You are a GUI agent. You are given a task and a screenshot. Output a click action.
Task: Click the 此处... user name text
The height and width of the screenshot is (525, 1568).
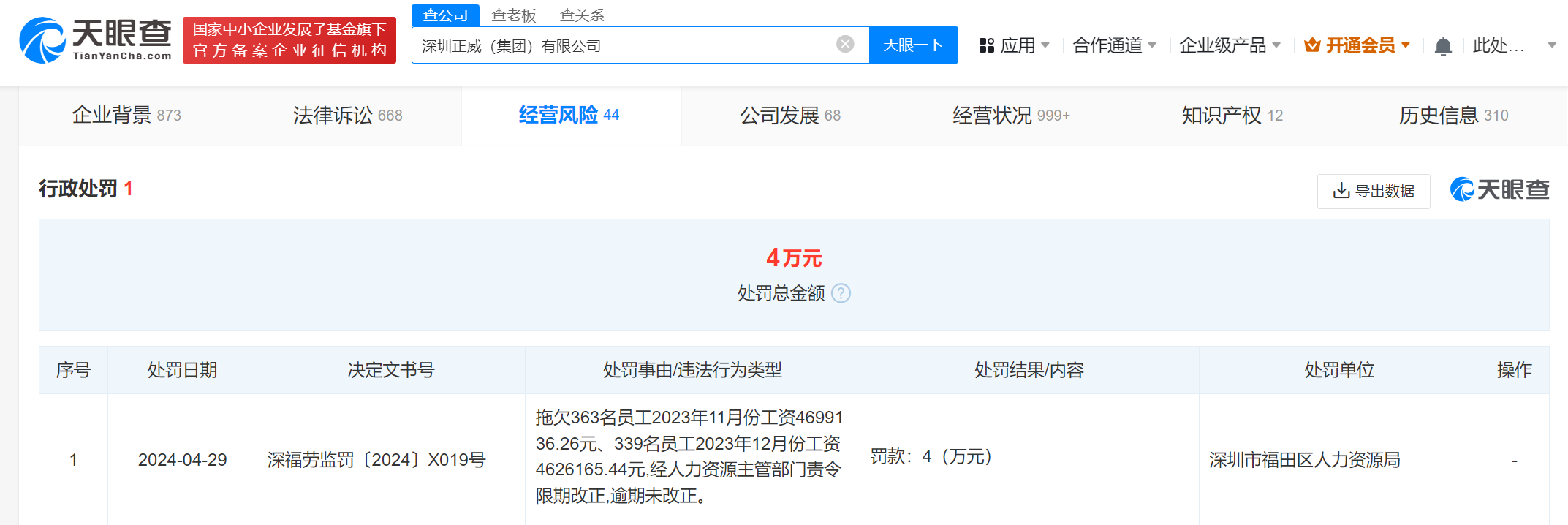tap(1499, 45)
